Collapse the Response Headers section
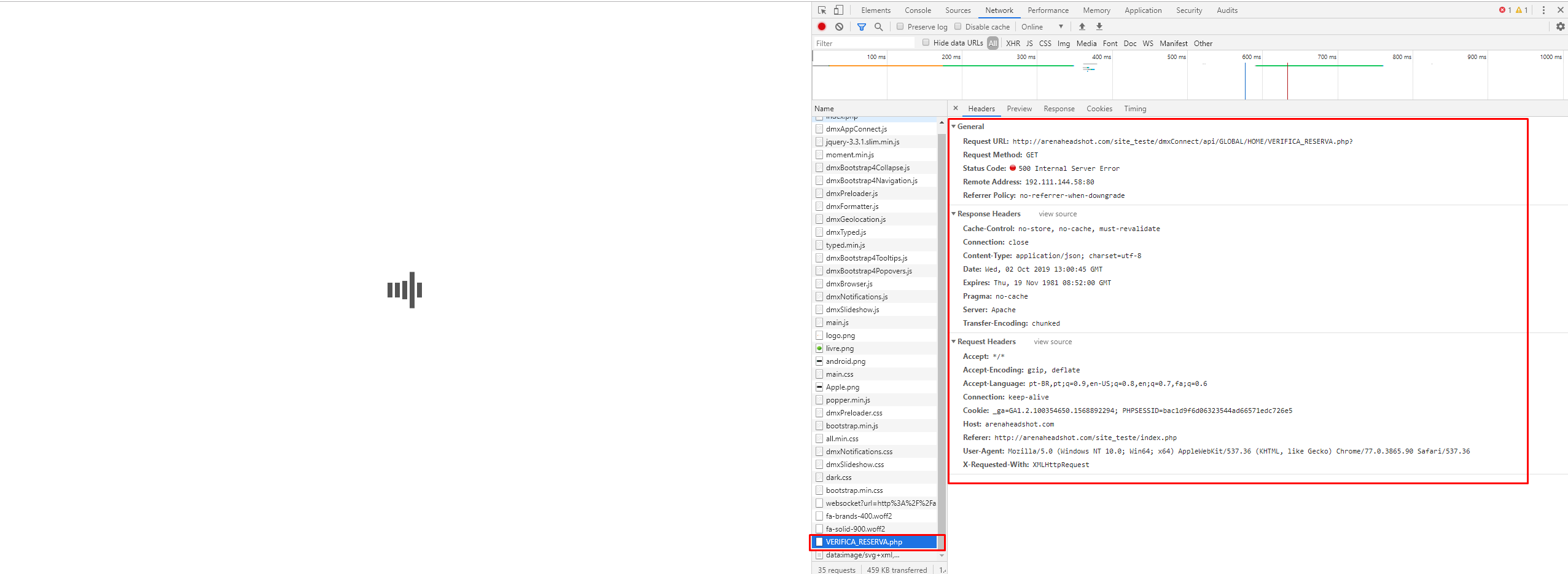 point(954,214)
